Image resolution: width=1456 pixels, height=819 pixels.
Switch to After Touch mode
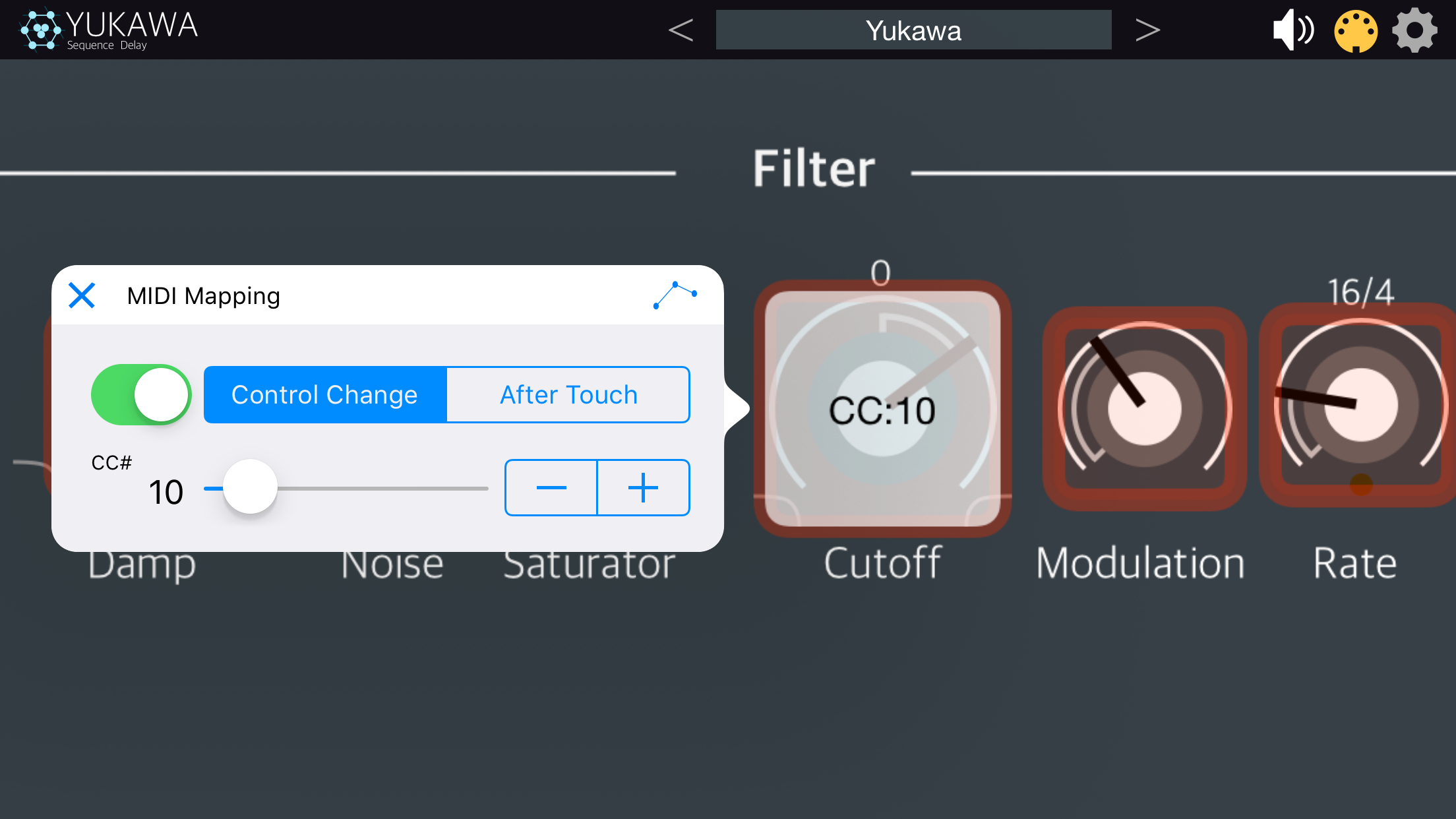[568, 394]
